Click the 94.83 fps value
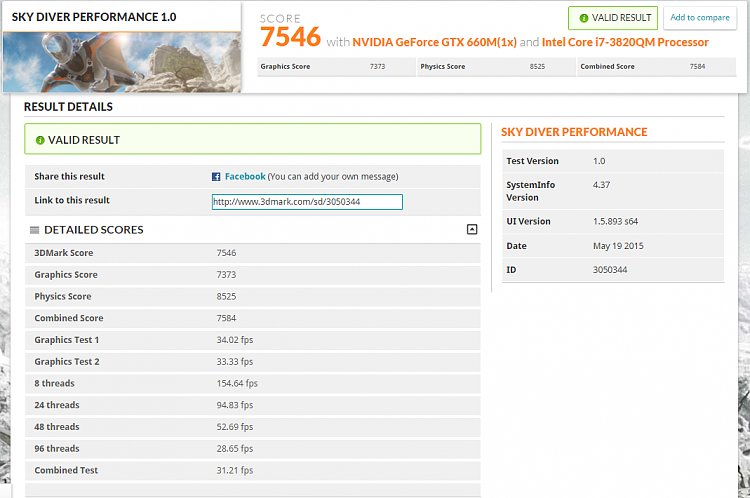This screenshot has height=498, width=750. pyautogui.click(x=235, y=405)
